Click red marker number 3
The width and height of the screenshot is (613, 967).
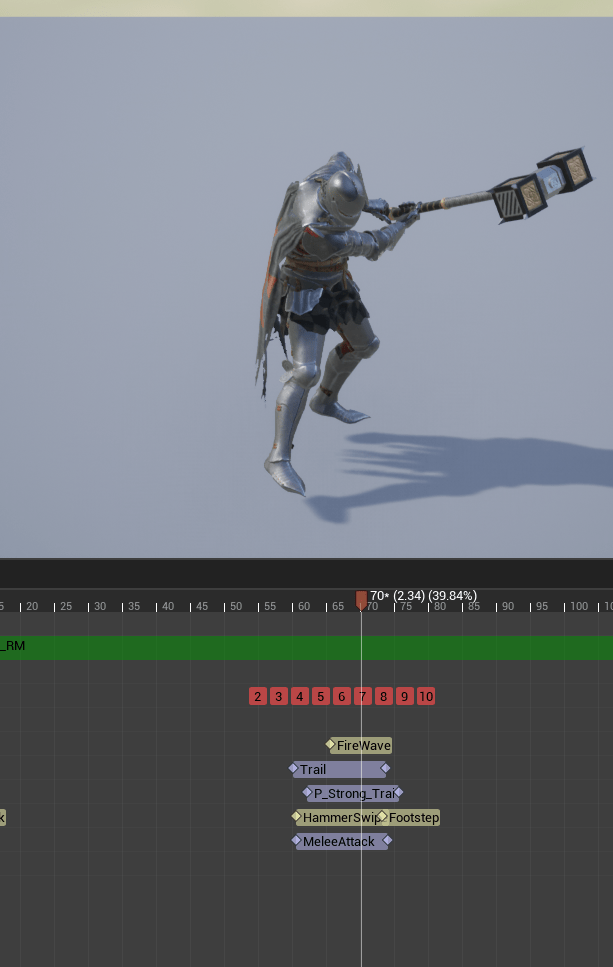point(279,696)
